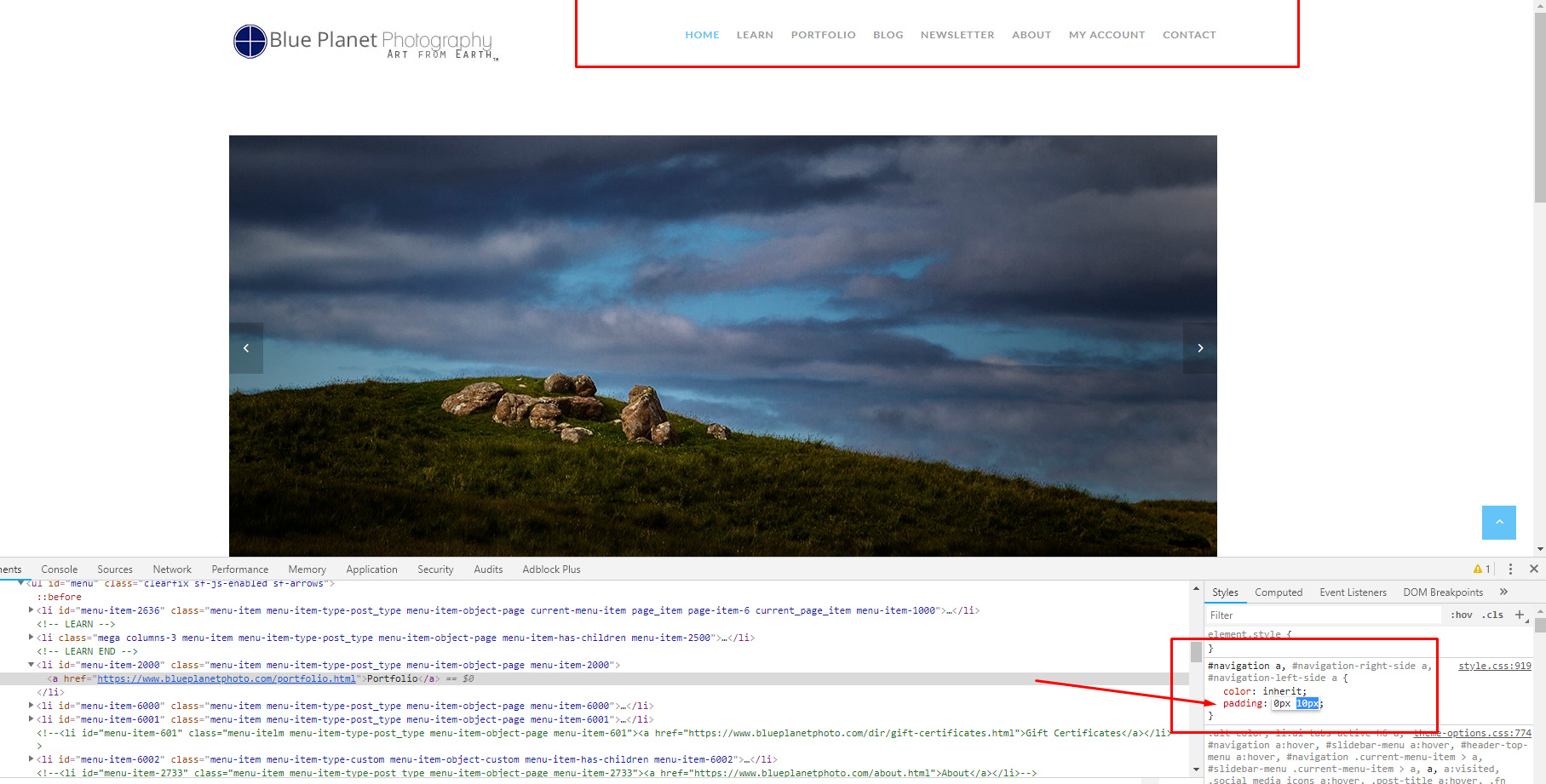
Task: Expand the li menu-item-2636 node
Action: [32, 610]
